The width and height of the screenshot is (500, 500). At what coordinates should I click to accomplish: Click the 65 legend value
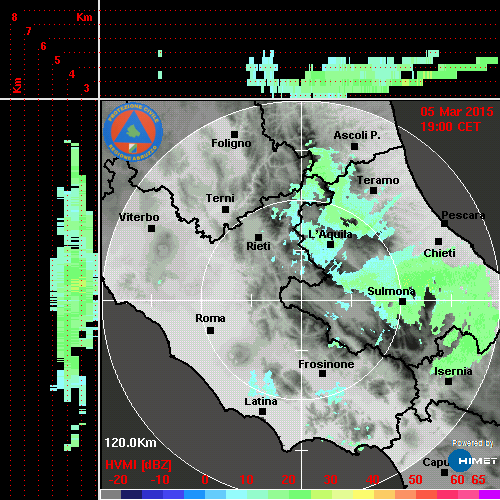point(478,480)
